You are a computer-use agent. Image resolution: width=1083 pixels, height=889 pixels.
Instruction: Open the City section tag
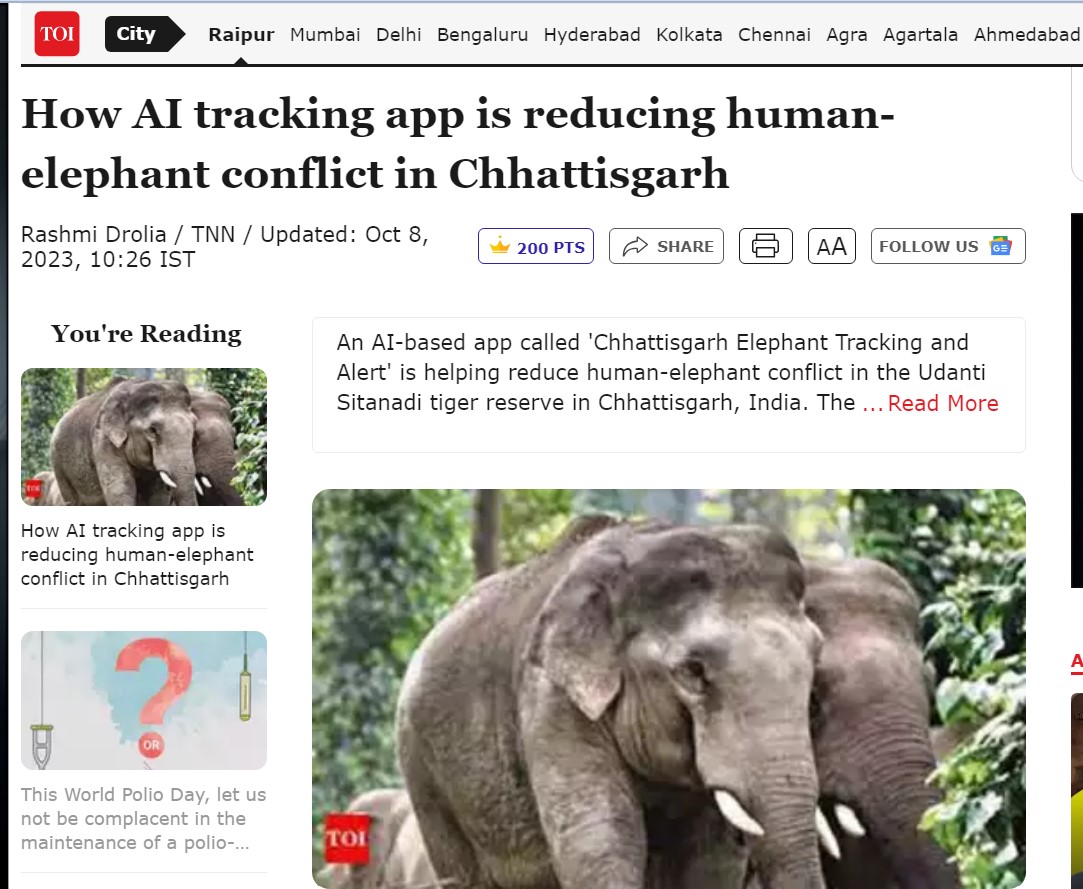(x=144, y=34)
